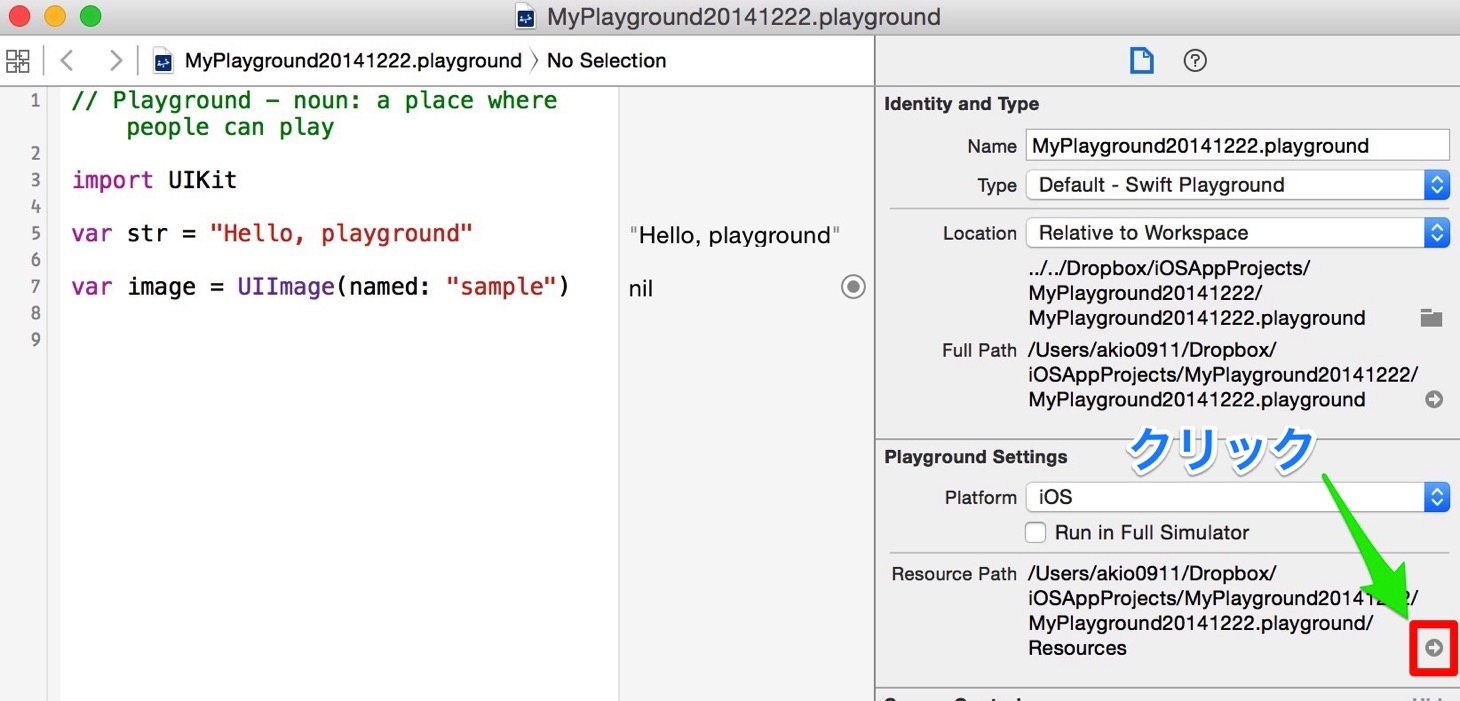Viewport: 1460px width, 701px height.
Task: Click the "Hello, playground" result in sidebar
Action: point(735,235)
